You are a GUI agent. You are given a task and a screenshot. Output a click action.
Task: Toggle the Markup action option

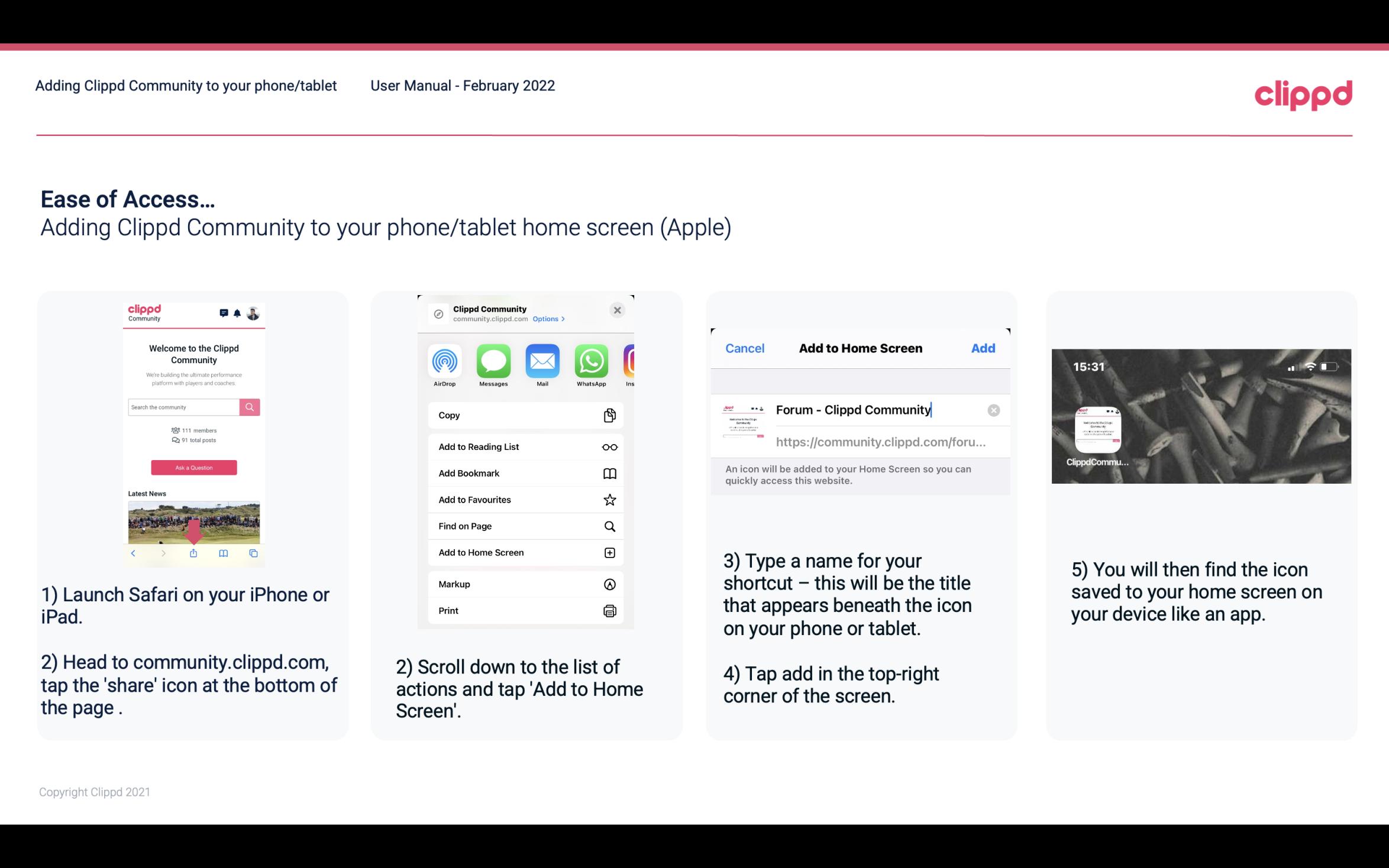[524, 583]
